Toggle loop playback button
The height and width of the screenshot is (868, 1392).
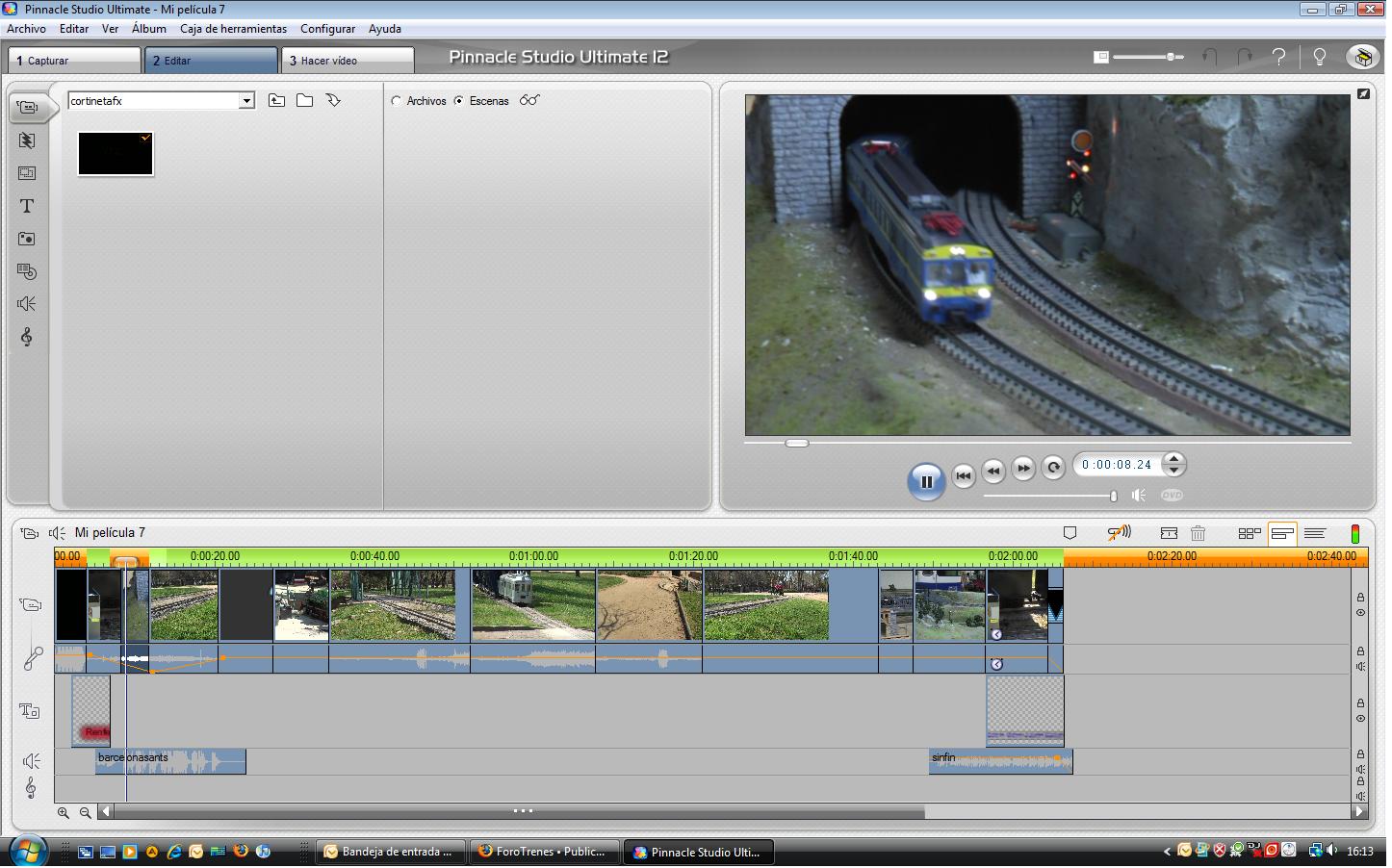(x=1053, y=467)
